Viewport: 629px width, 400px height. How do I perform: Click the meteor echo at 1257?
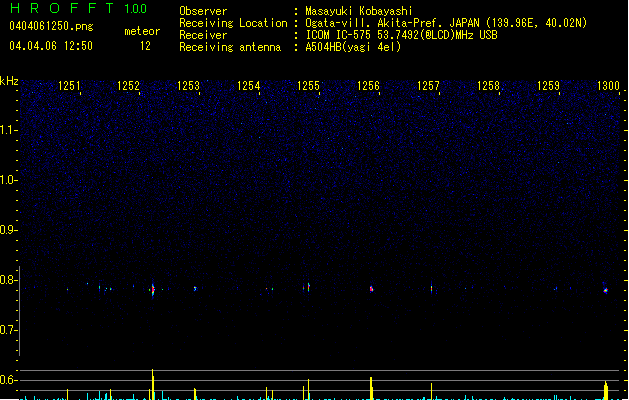coord(432,288)
